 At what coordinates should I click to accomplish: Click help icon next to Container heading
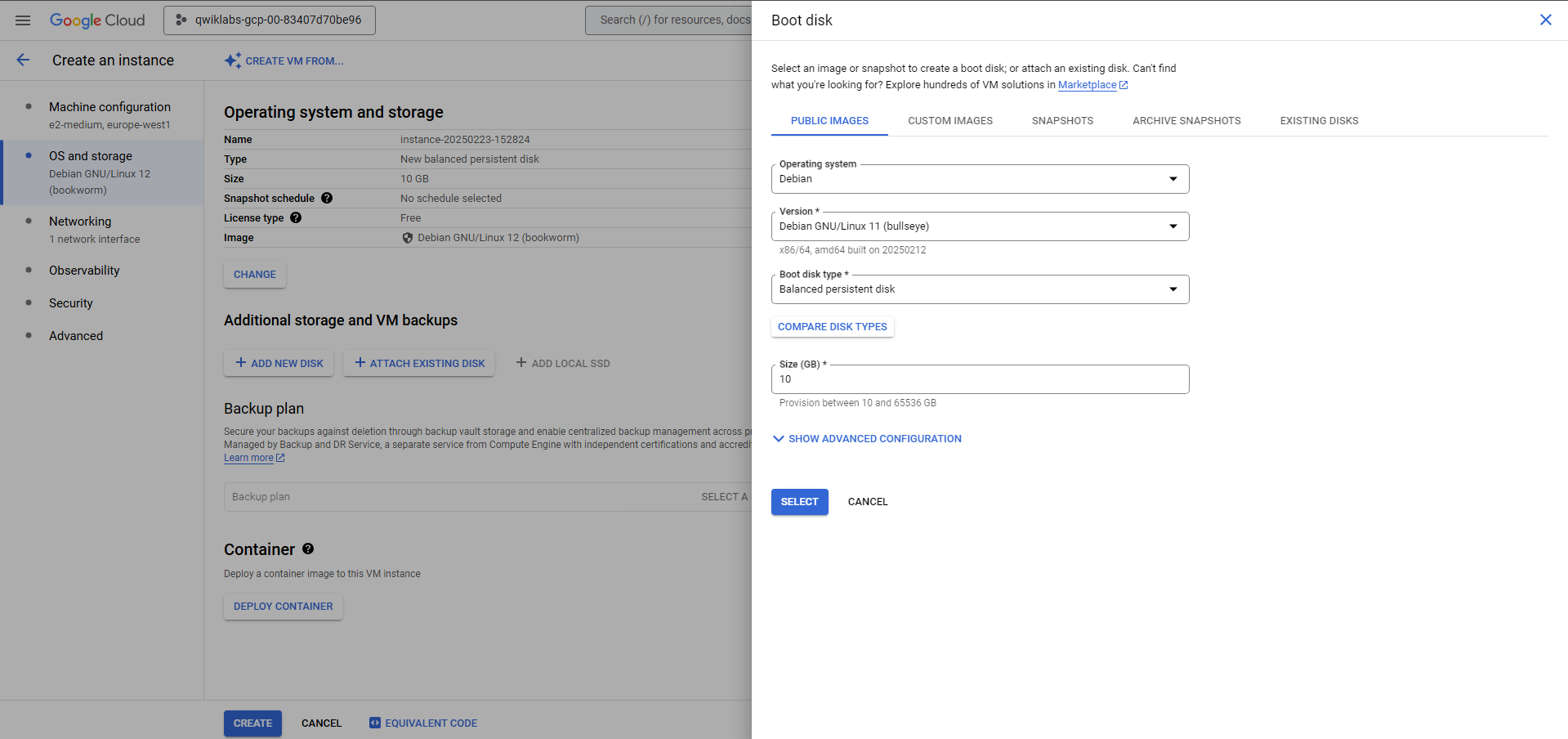(x=308, y=549)
